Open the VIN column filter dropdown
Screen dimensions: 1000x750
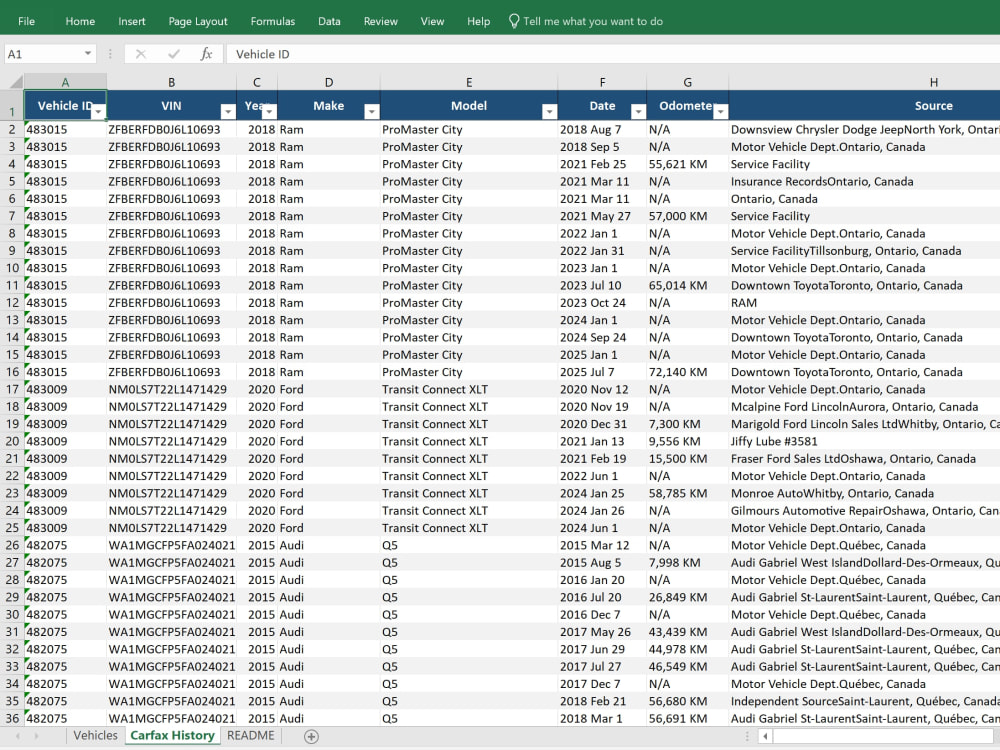(228, 112)
